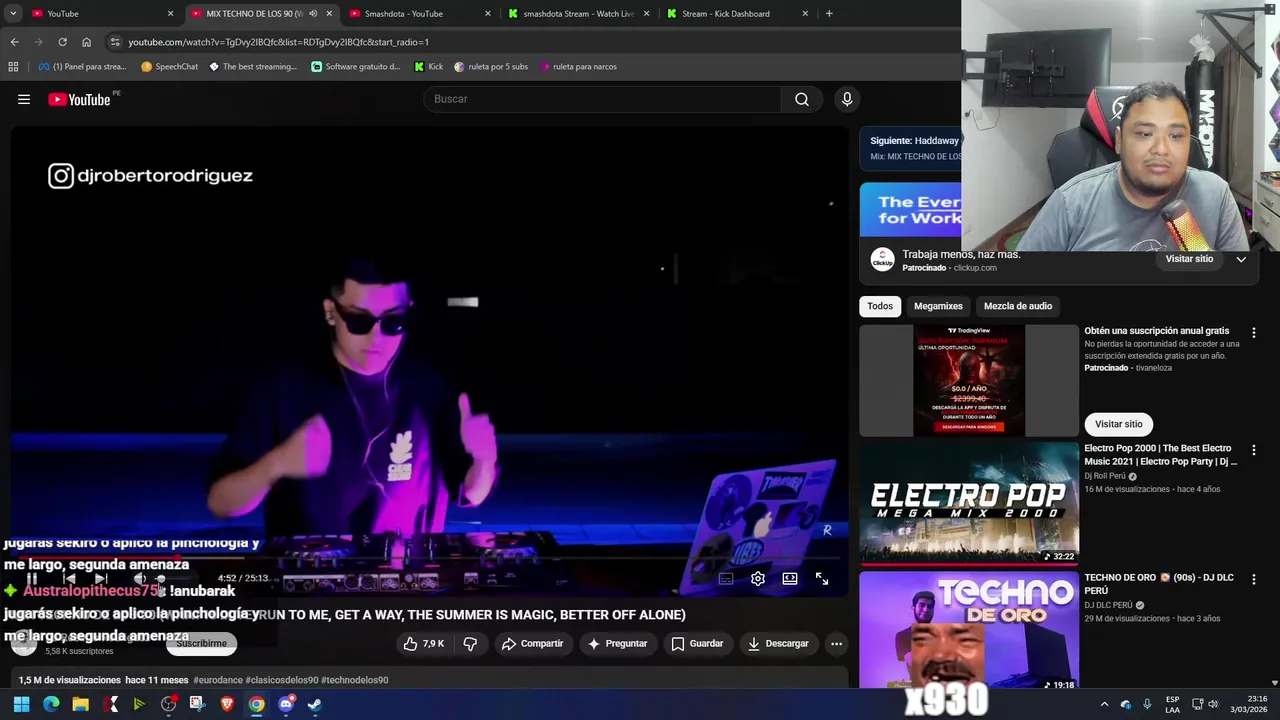
Task: Click the #technodelos90 hashtag link
Action: pos(354,680)
